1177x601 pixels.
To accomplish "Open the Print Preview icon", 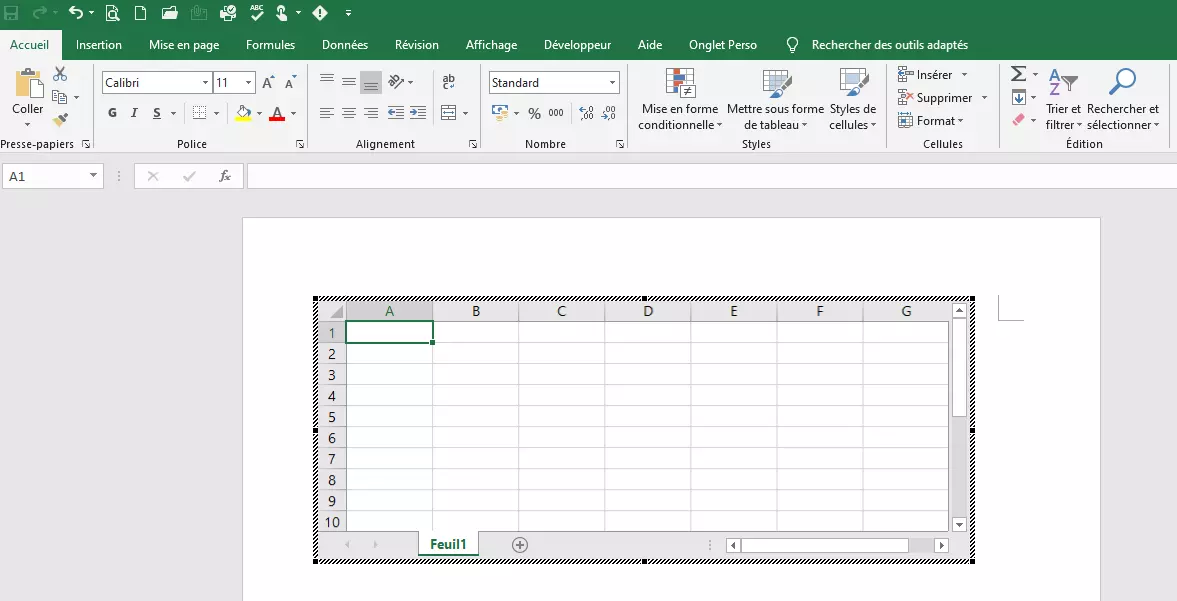I will [113, 13].
